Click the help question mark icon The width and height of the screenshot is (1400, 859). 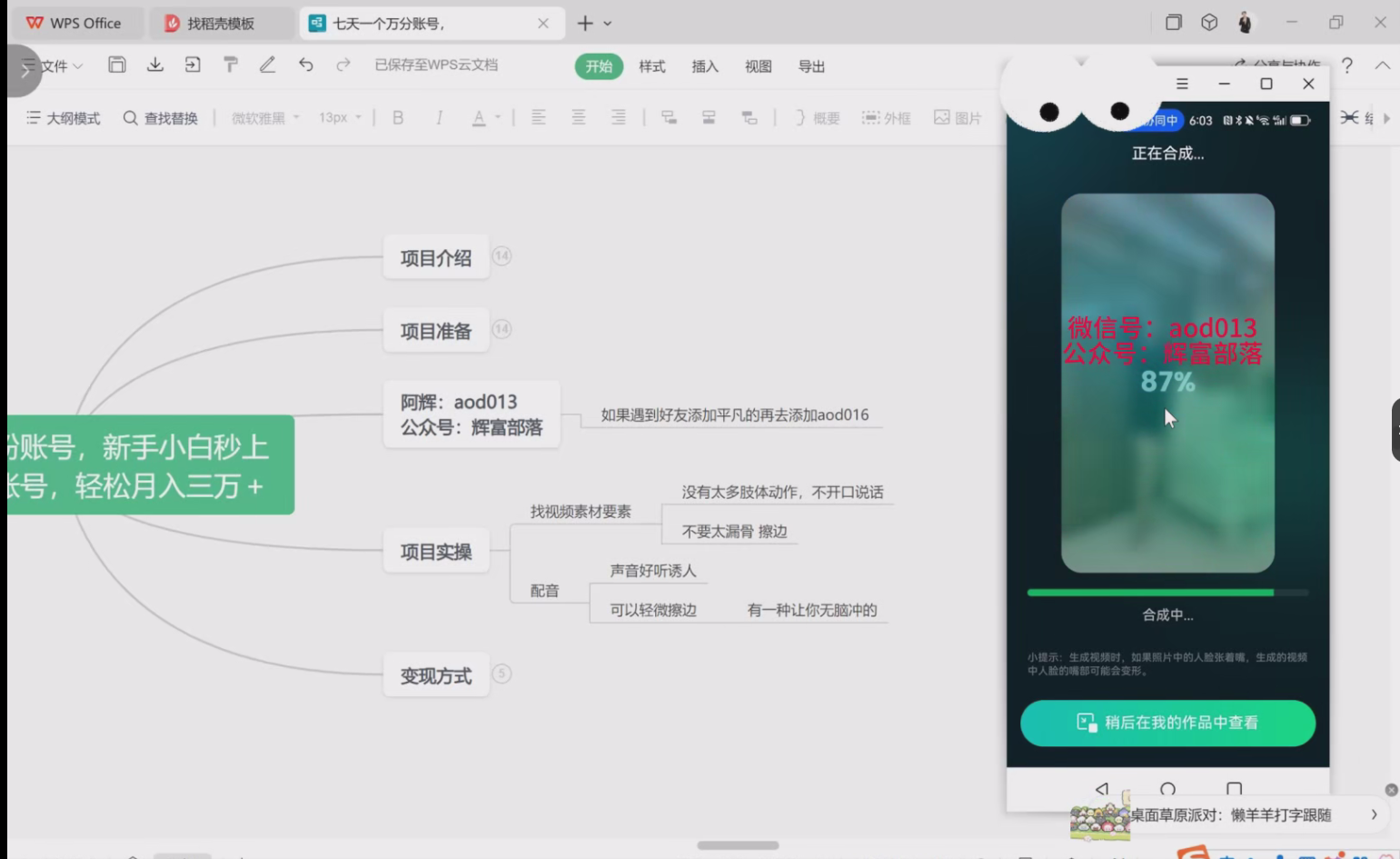click(1347, 65)
